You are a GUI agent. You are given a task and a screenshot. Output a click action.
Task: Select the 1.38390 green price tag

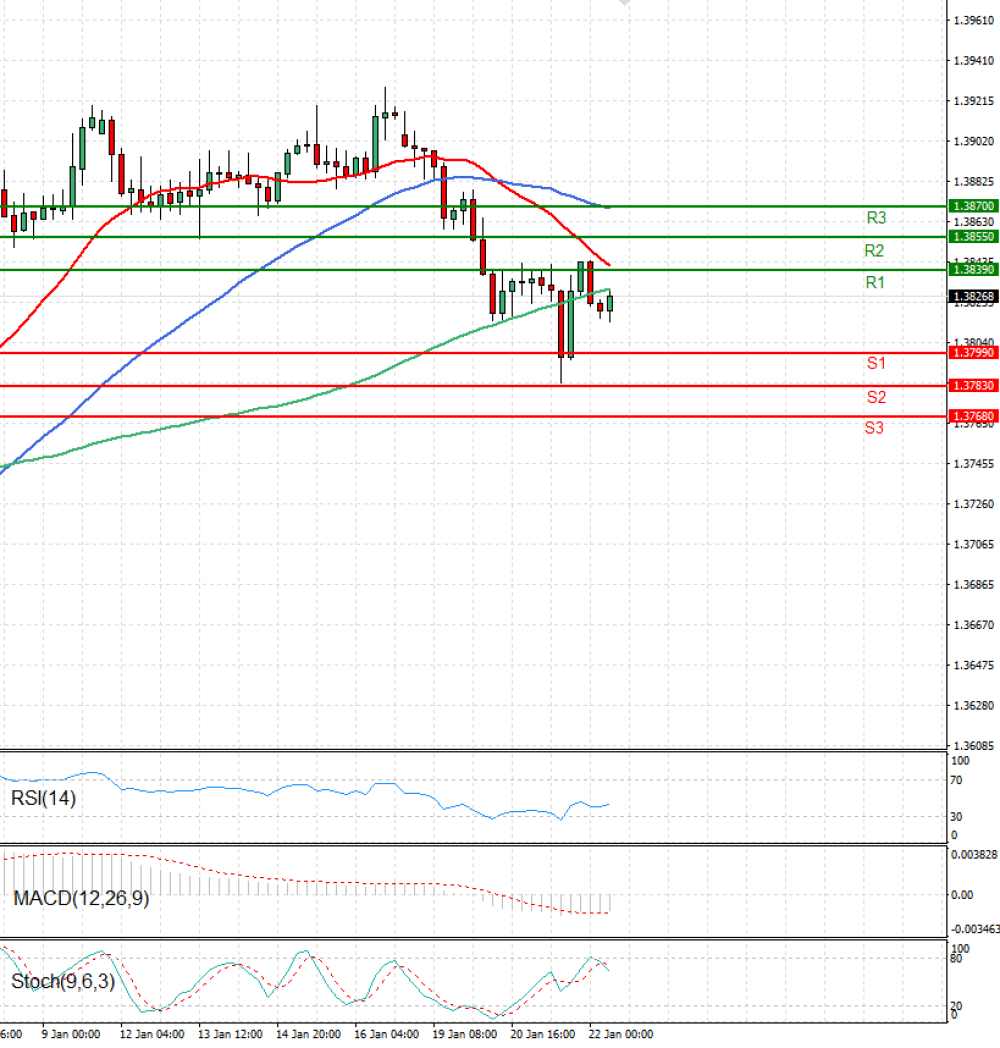tap(972, 270)
